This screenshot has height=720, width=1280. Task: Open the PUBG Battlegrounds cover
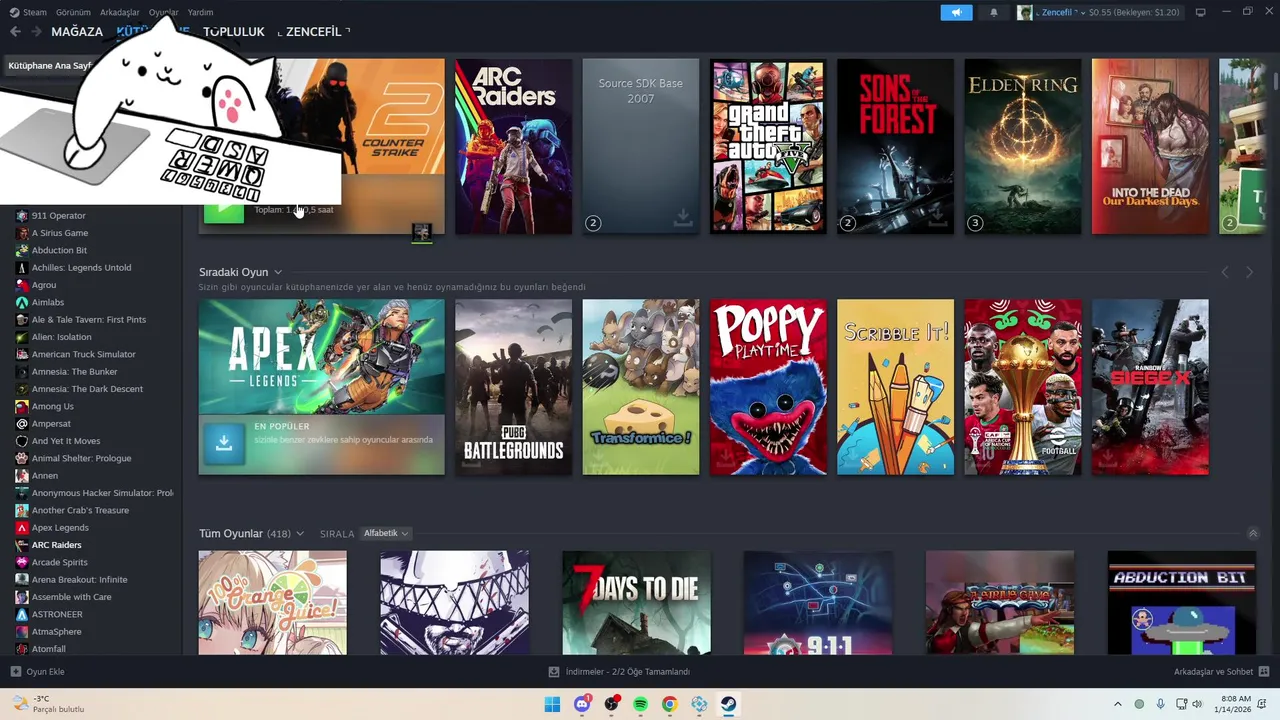click(x=513, y=387)
